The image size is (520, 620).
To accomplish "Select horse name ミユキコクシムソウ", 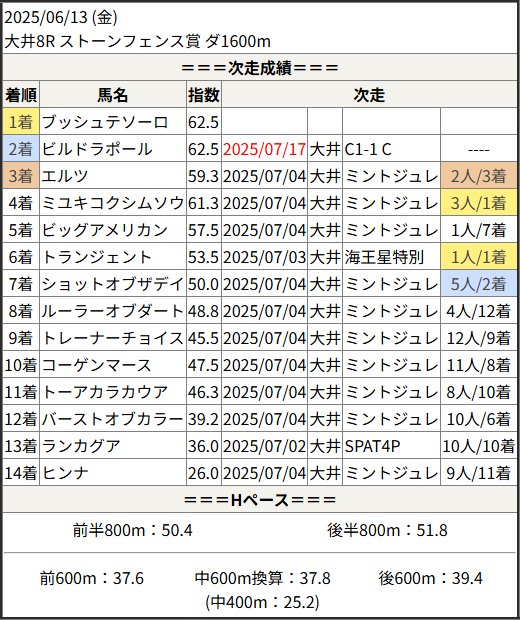I will [113, 203].
